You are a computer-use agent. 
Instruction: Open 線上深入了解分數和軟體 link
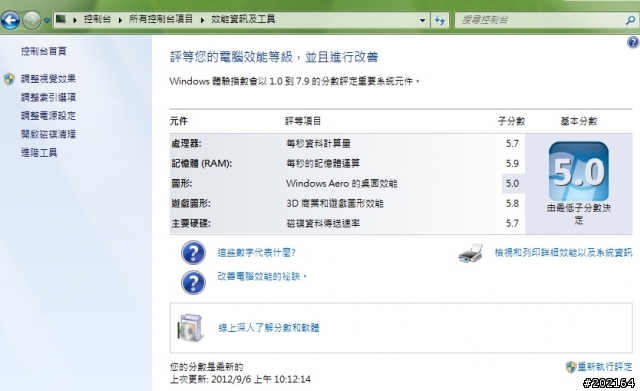click(x=269, y=327)
